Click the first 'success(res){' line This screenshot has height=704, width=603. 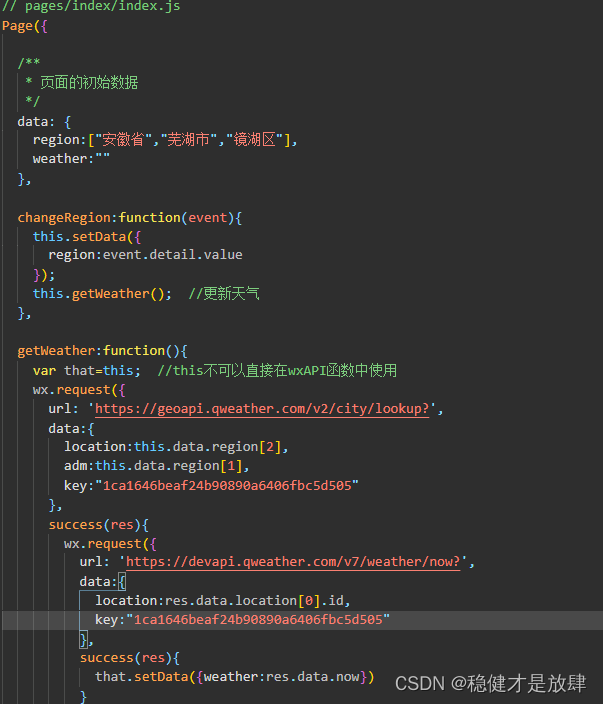[99, 525]
